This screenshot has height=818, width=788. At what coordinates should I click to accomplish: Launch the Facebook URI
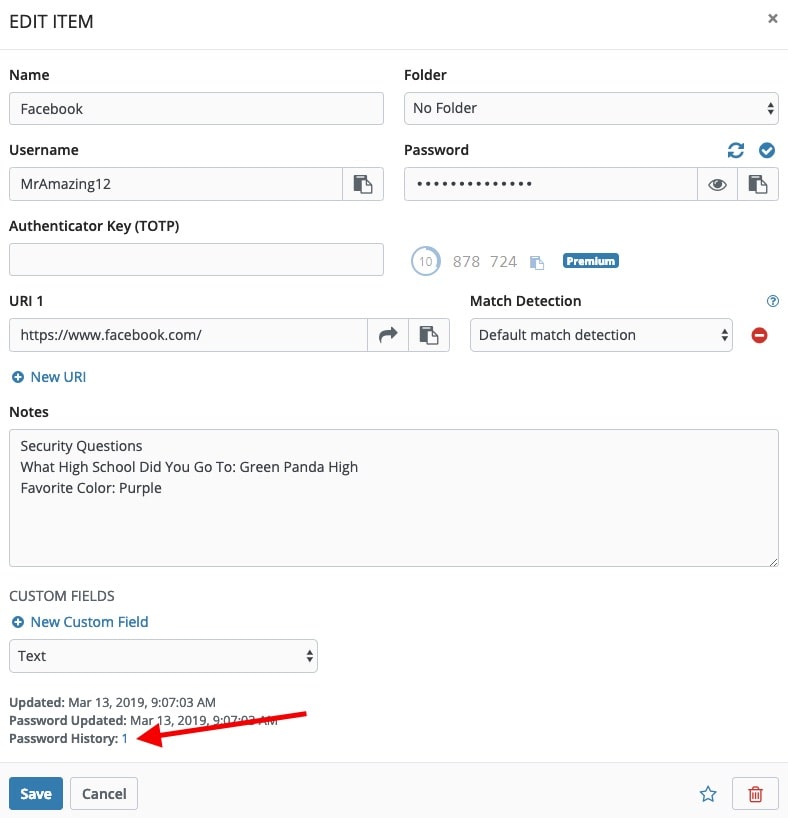[388, 335]
